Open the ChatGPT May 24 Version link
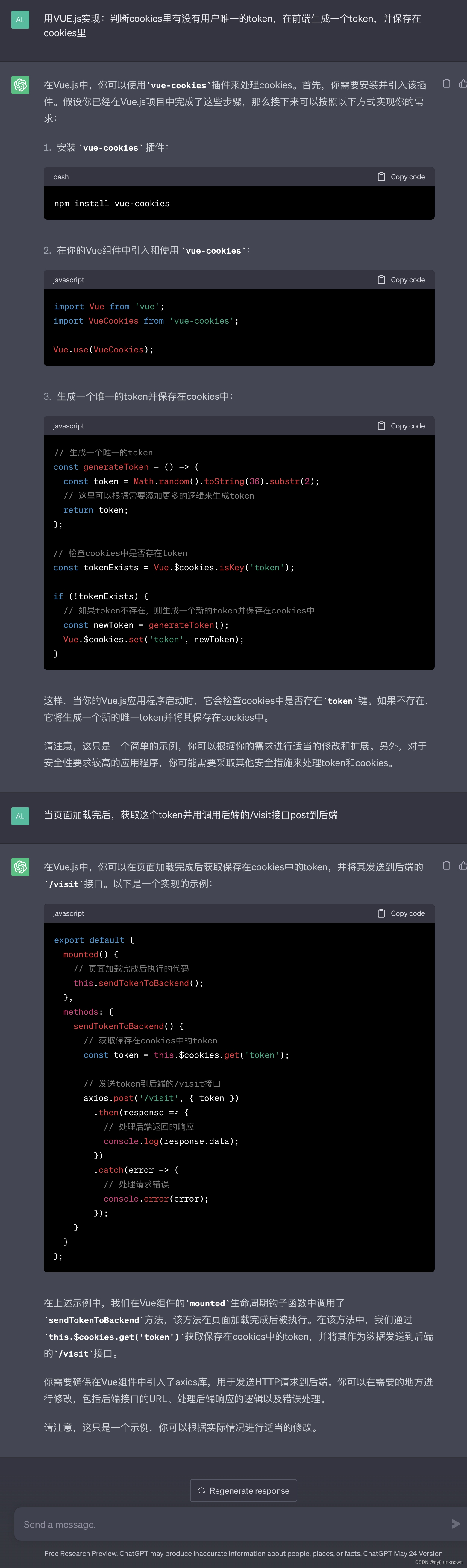467x1568 pixels. coord(402,1553)
